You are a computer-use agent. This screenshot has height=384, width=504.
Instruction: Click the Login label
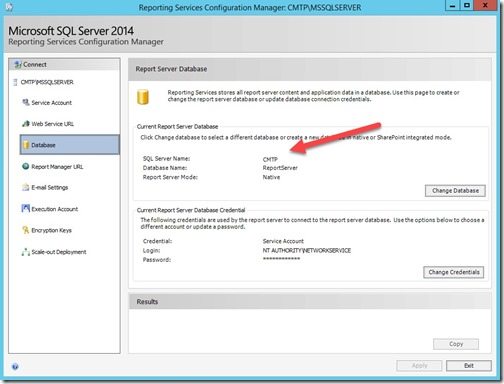coord(151,250)
